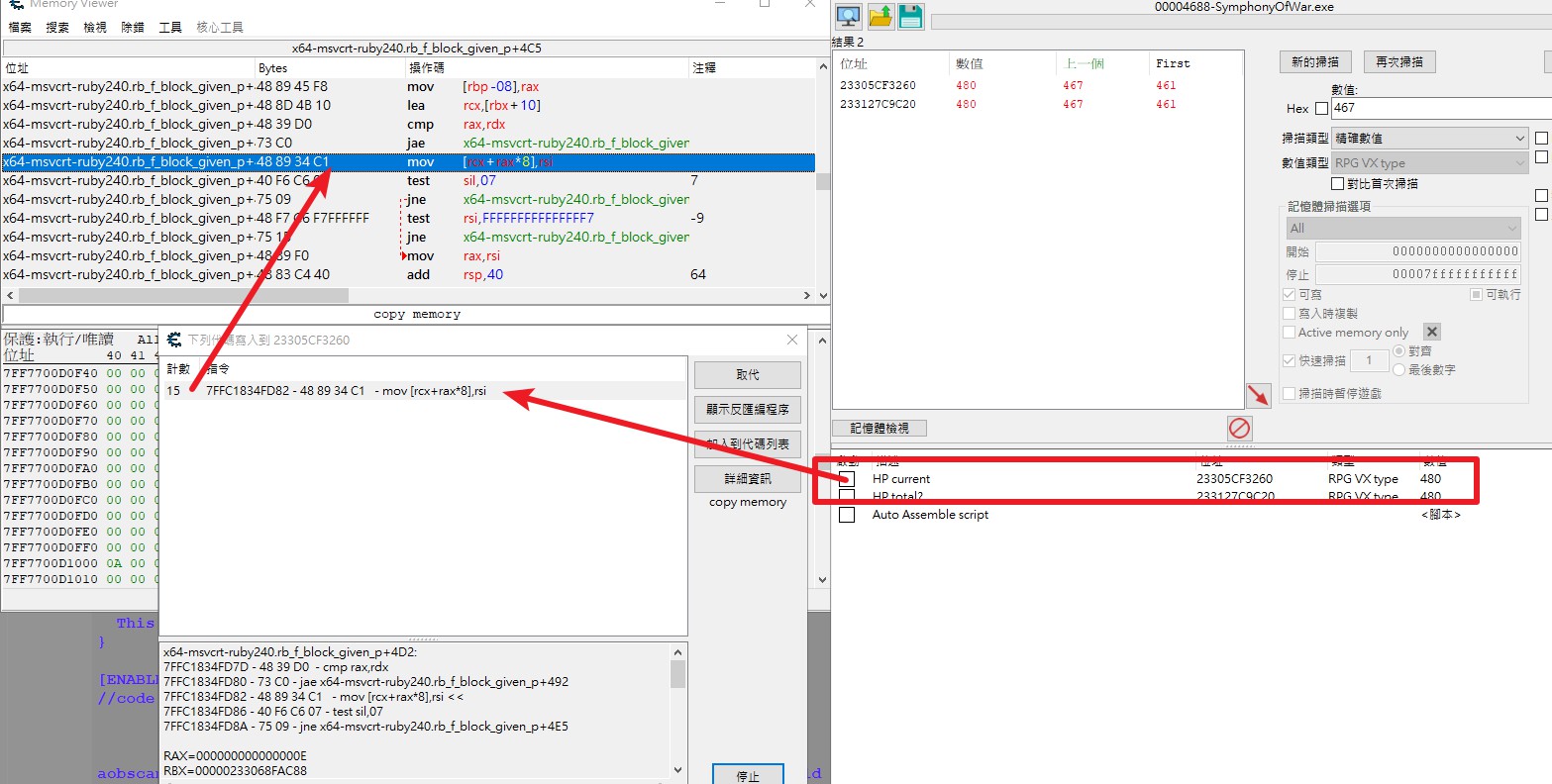Click the 新的掃描 button
The width and height of the screenshot is (1552, 784).
(x=1315, y=61)
